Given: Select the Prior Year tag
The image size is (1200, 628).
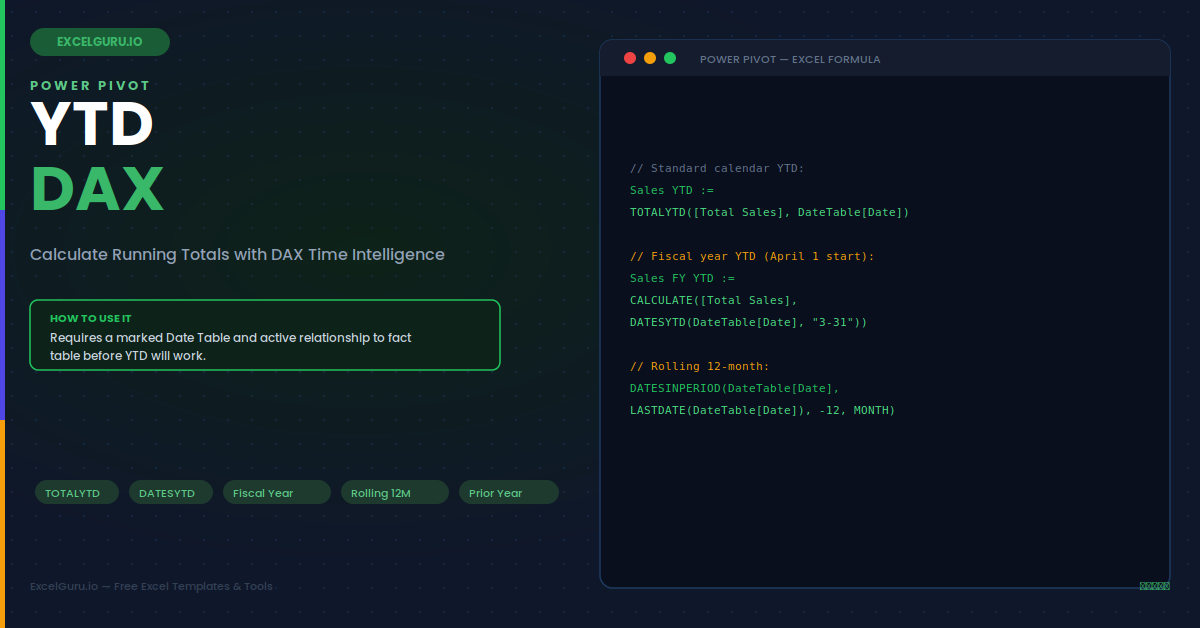Looking at the screenshot, I should [x=509, y=492].
